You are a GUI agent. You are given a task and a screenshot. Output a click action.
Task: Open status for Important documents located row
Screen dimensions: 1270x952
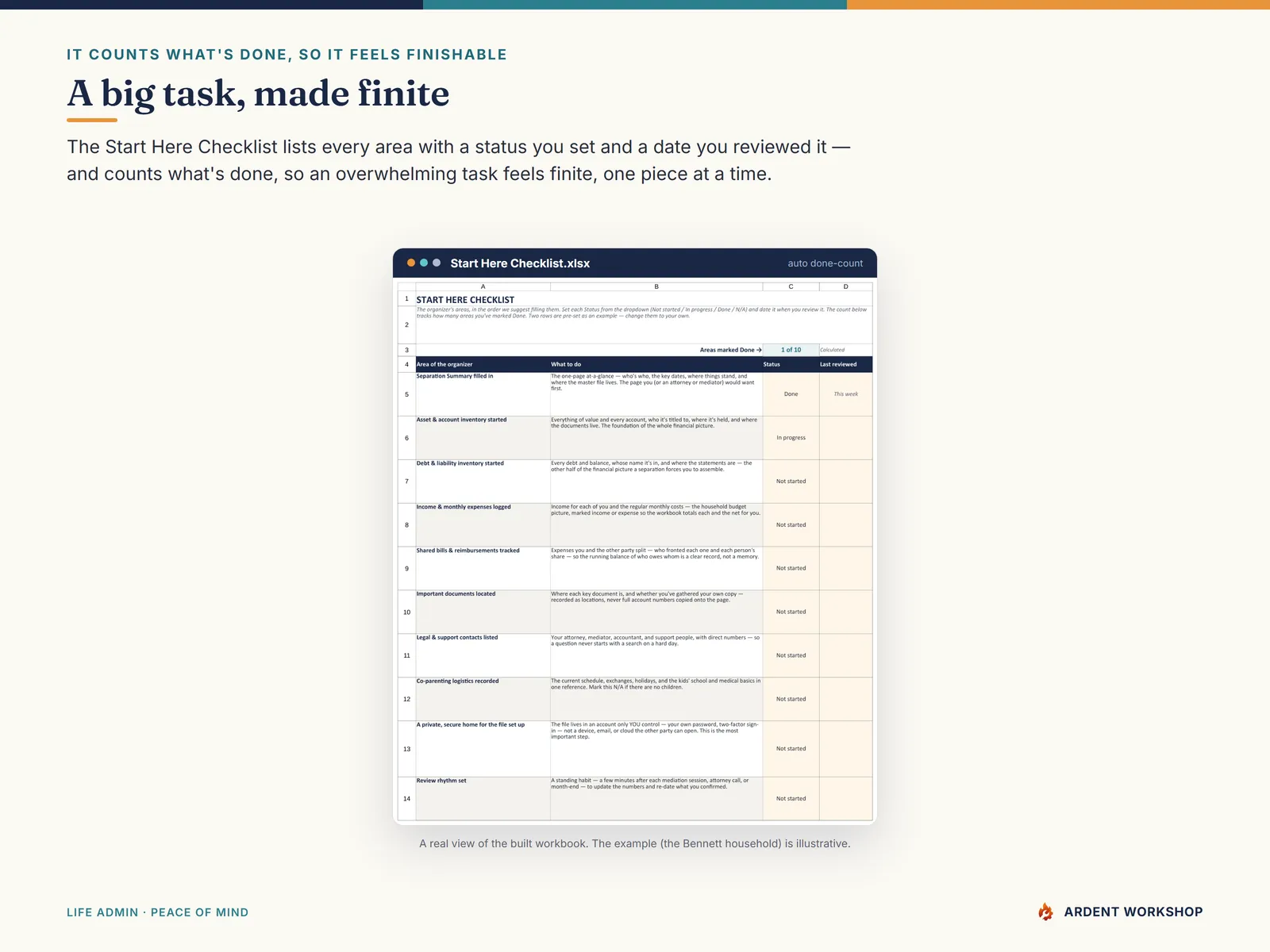(791, 612)
